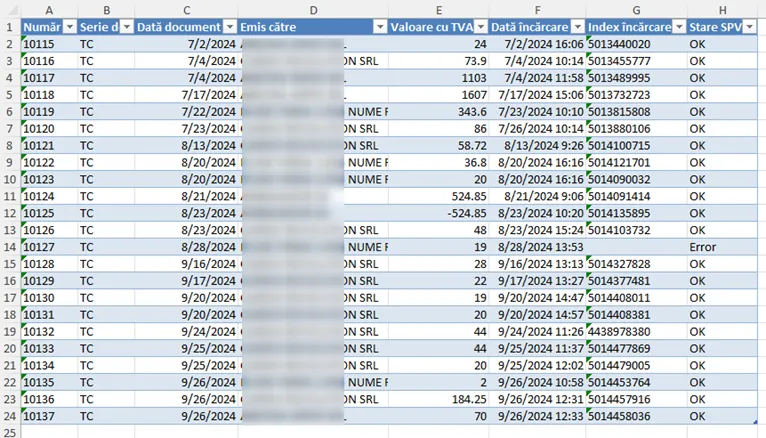The image size is (766, 438).
Task: Open the Număr column filter dropdown
Action: point(70,27)
